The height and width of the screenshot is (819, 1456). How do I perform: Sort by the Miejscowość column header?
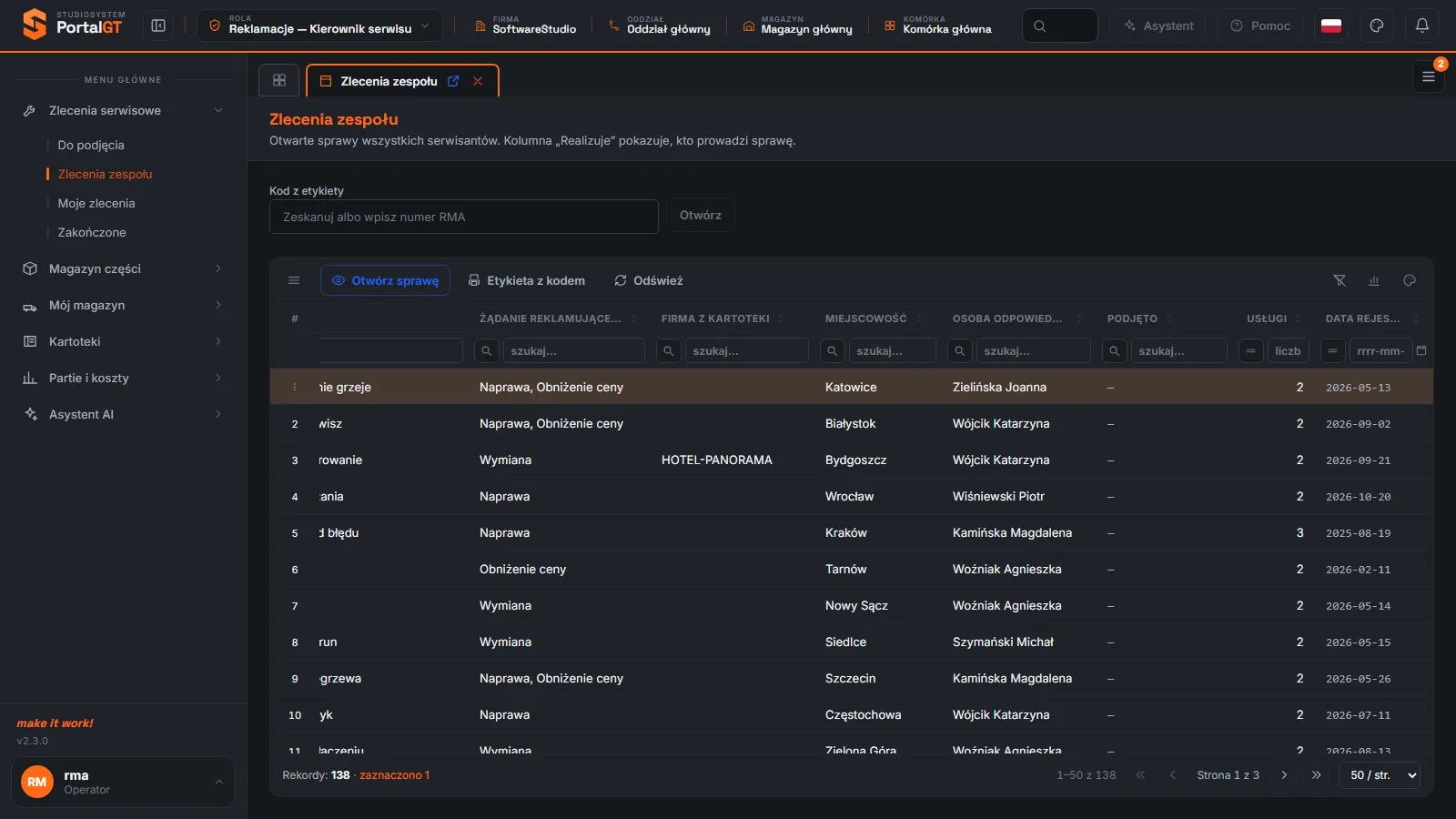[x=865, y=318]
